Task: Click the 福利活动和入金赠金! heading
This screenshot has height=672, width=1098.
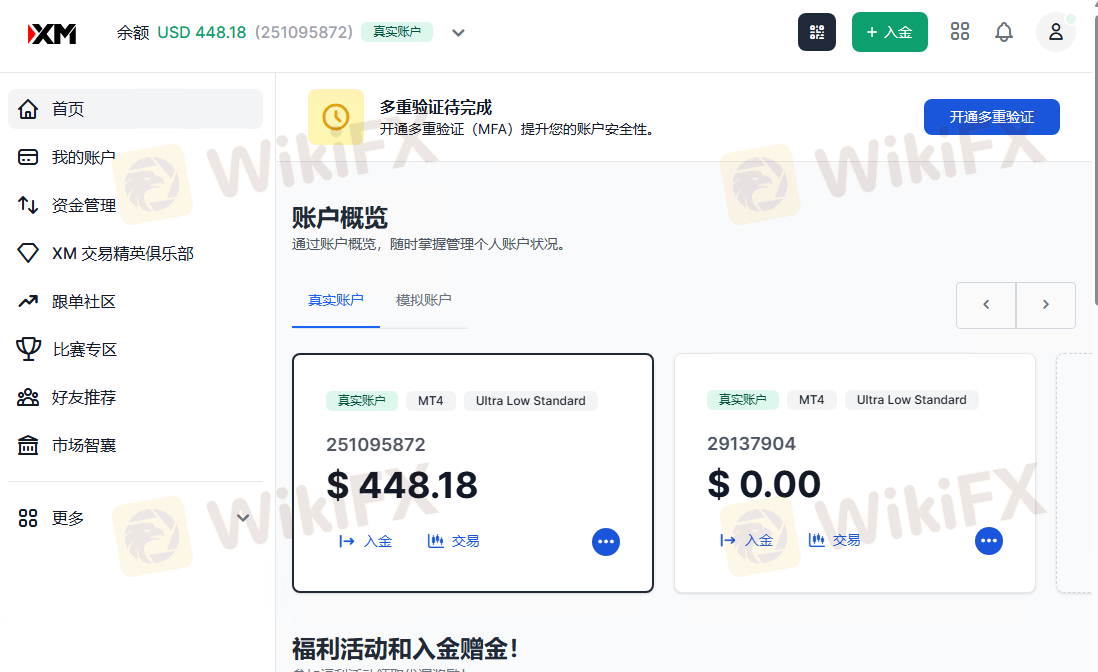Action: click(405, 649)
